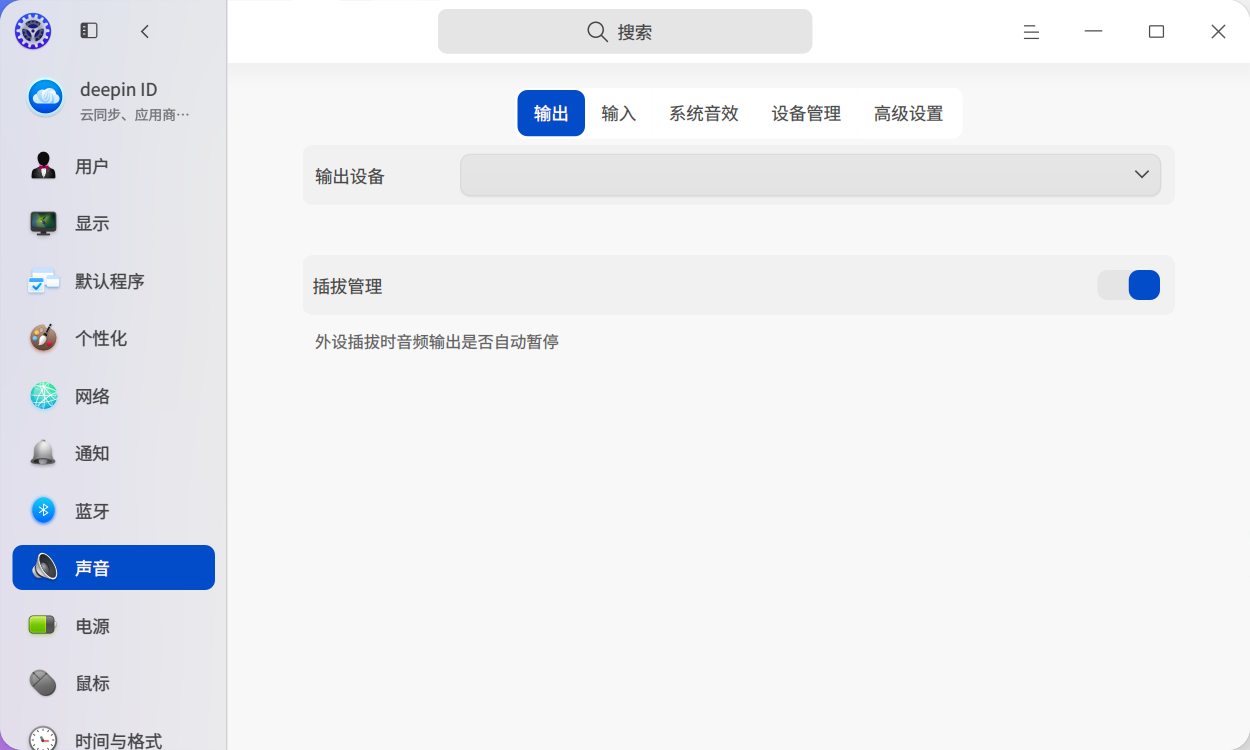The height and width of the screenshot is (750, 1250).
Task: Select the 显示 sidebar label
Action: tap(92, 223)
